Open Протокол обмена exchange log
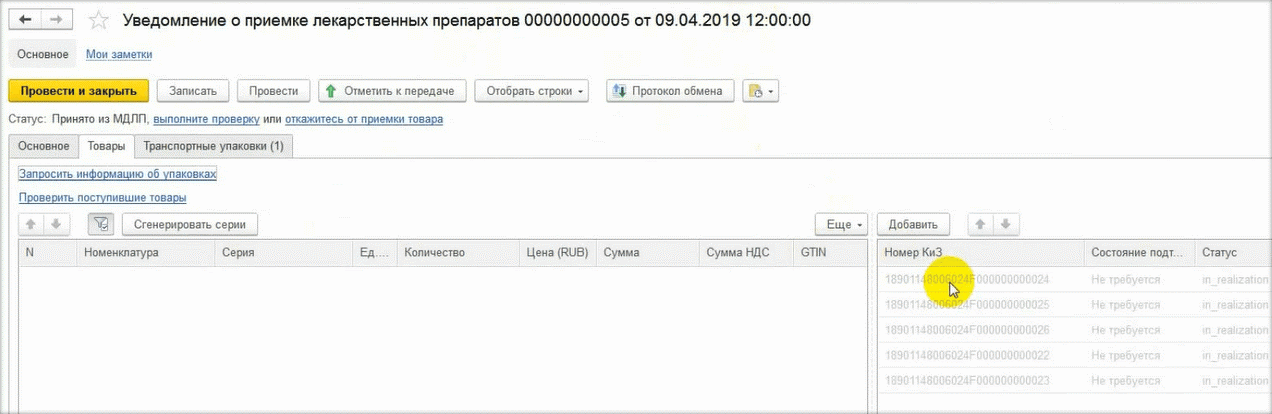This screenshot has height=414, width=1272. pyautogui.click(x=670, y=91)
